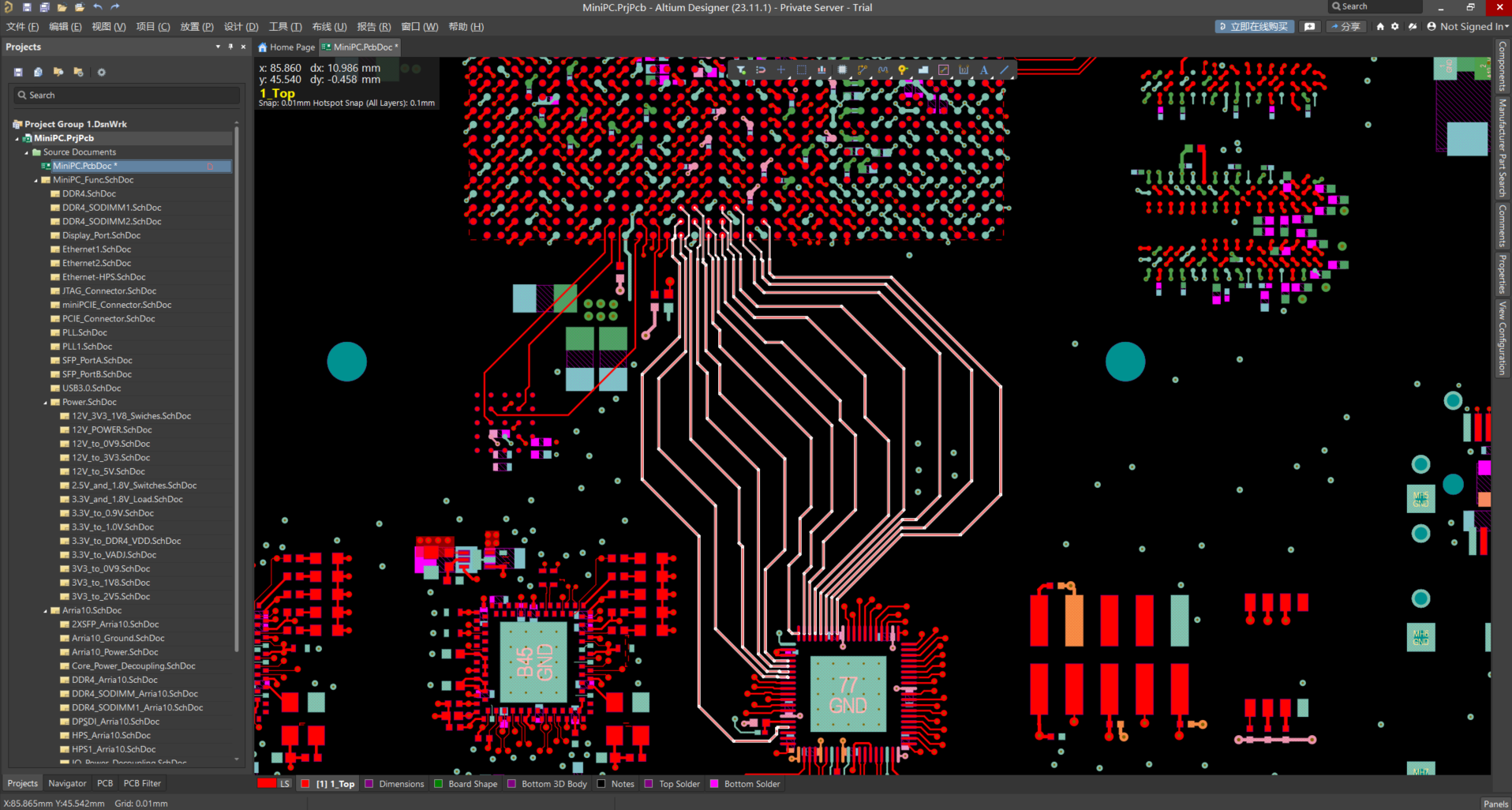This screenshot has height=810, width=1512.
Task: Open Projects panel settings gear
Action: click(101, 72)
